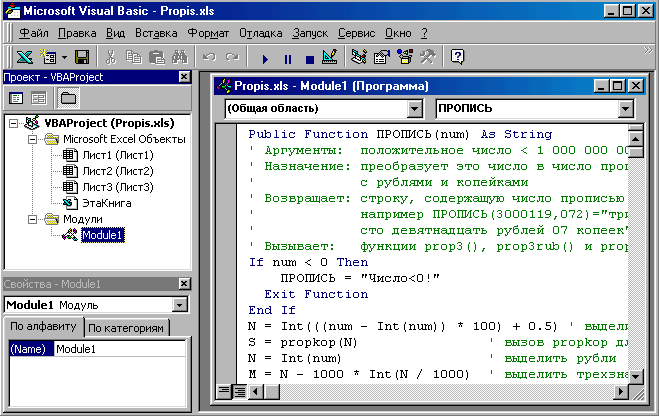Collapse the Модули folder
Image resolution: width=659 pixels, height=416 pixels.
32,219
